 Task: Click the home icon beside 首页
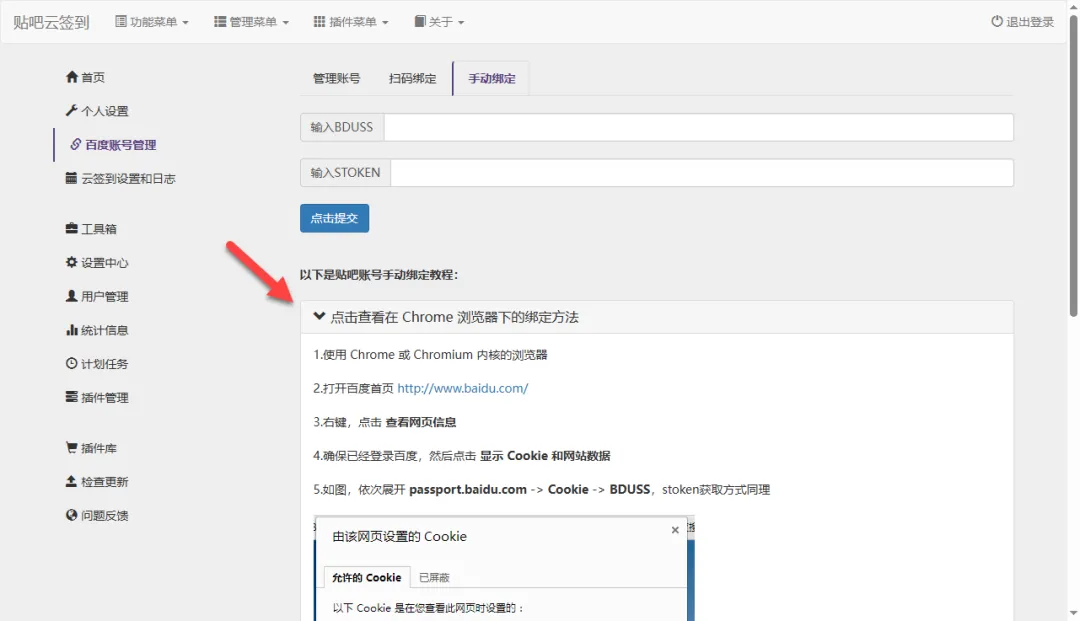72,77
